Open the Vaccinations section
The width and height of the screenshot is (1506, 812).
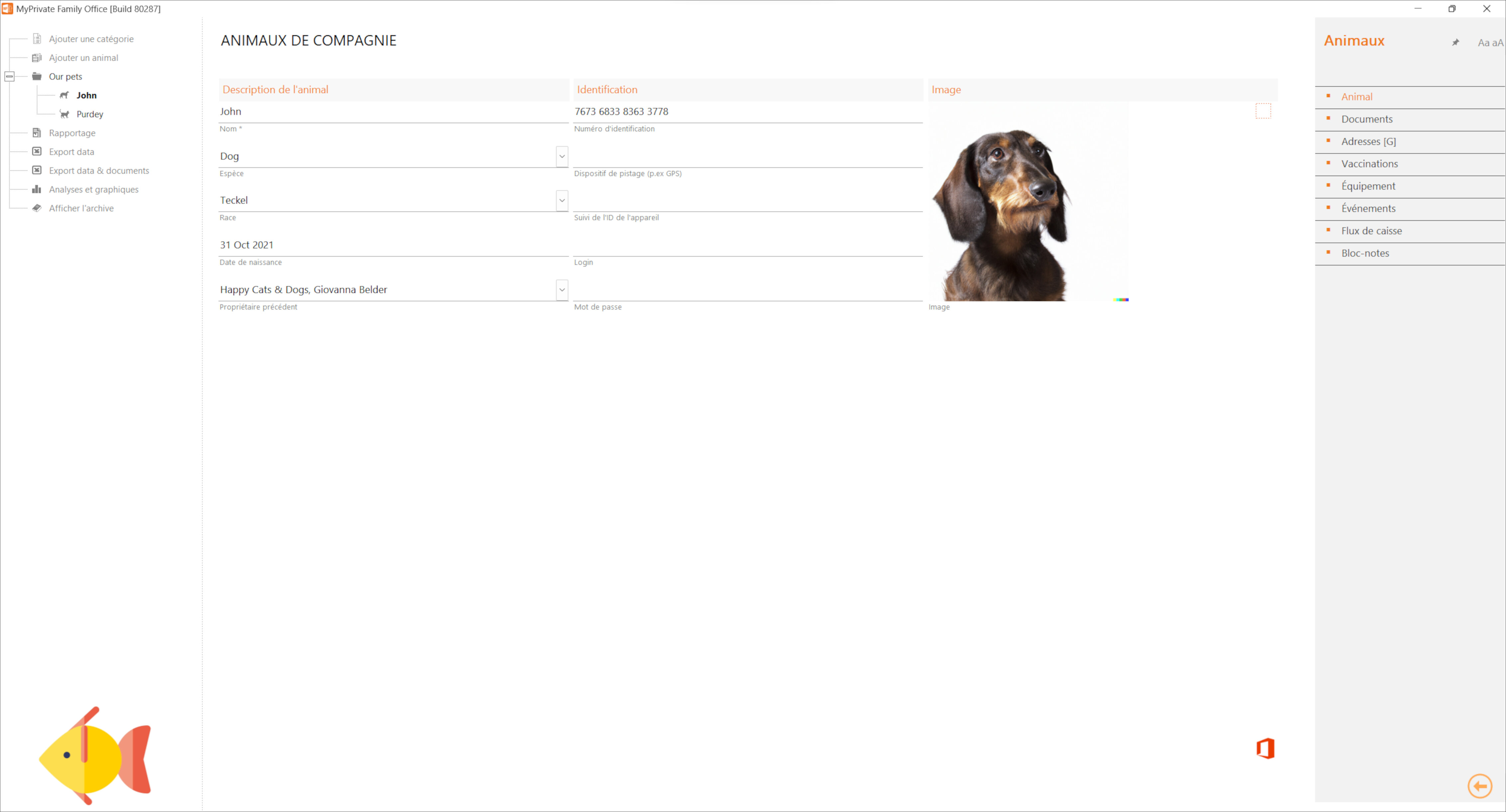(1370, 164)
